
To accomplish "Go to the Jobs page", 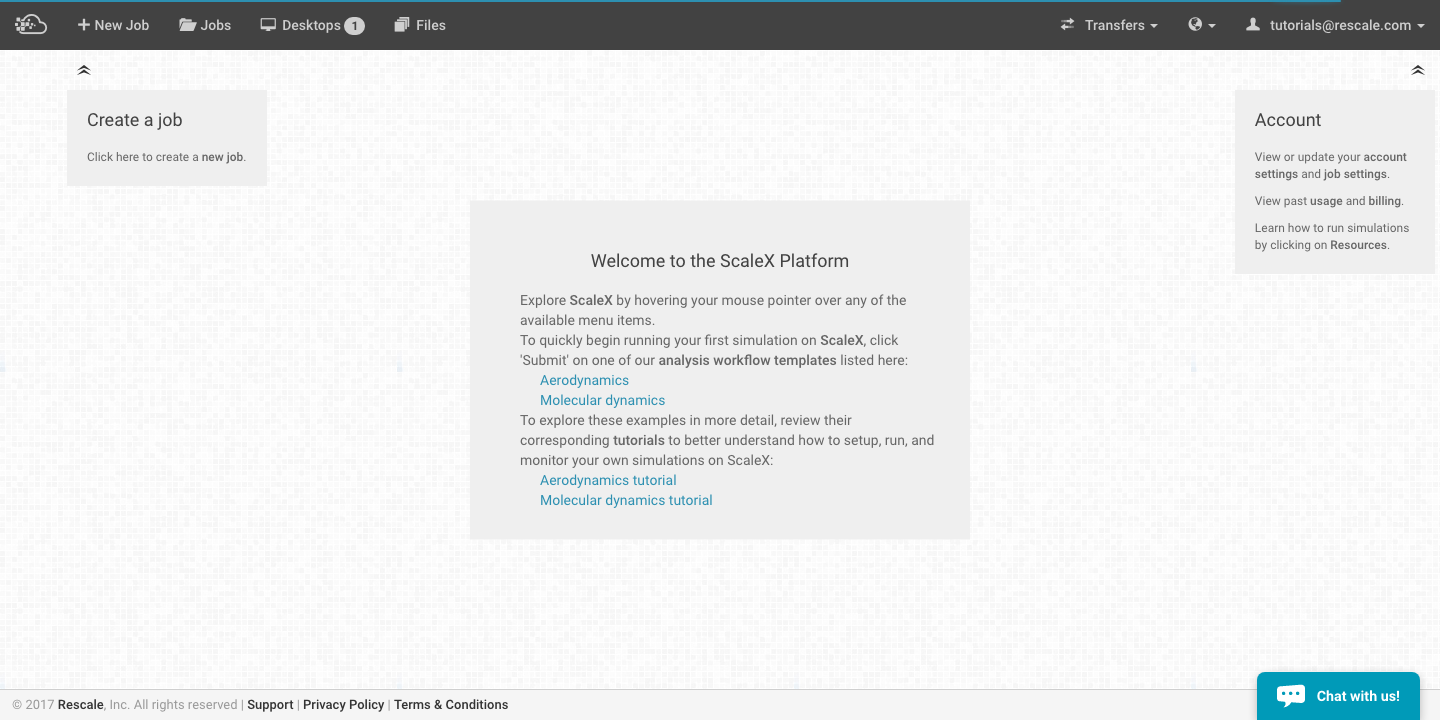I will click(205, 25).
